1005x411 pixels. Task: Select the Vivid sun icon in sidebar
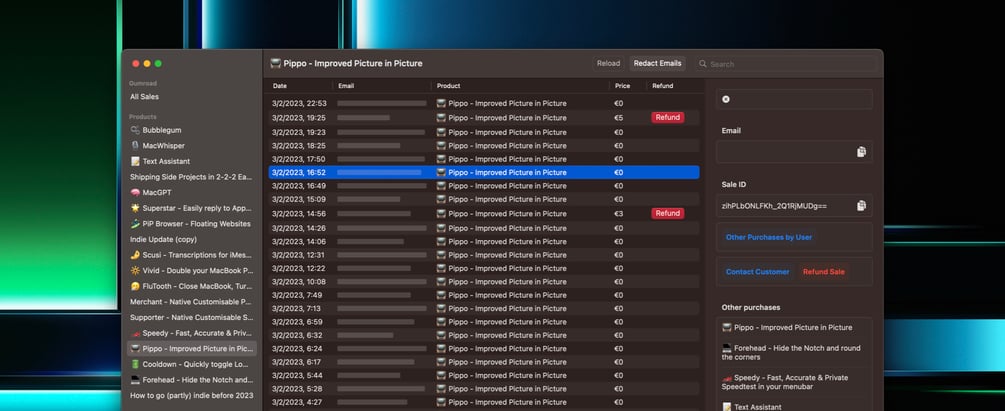135,271
